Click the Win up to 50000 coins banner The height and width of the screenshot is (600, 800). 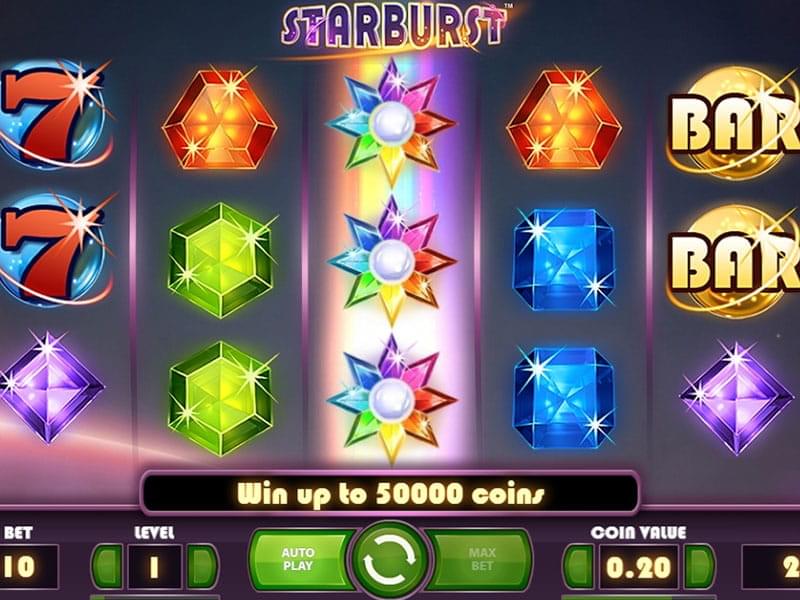point(390,493)
